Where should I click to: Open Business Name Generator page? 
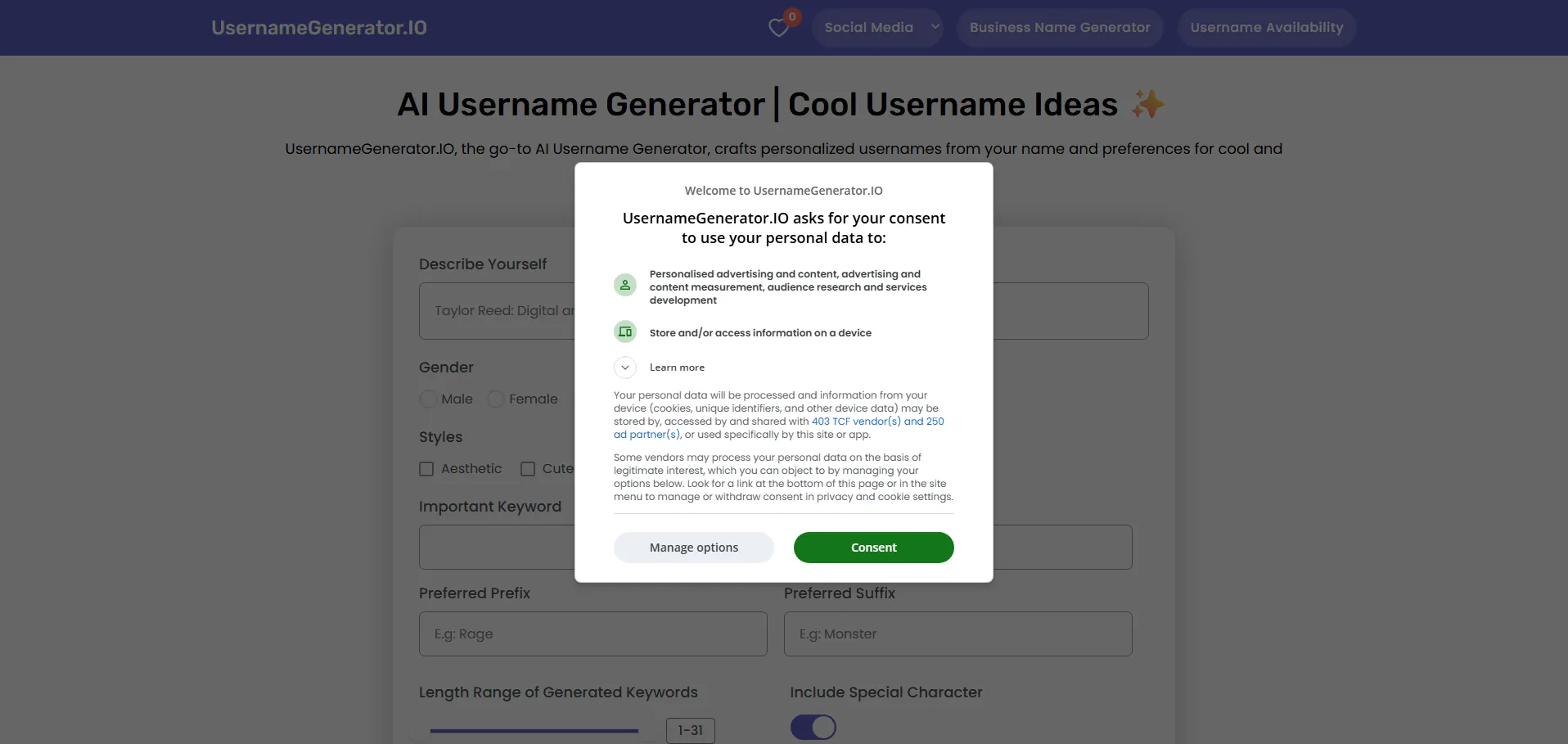[x=1060, y=28]
